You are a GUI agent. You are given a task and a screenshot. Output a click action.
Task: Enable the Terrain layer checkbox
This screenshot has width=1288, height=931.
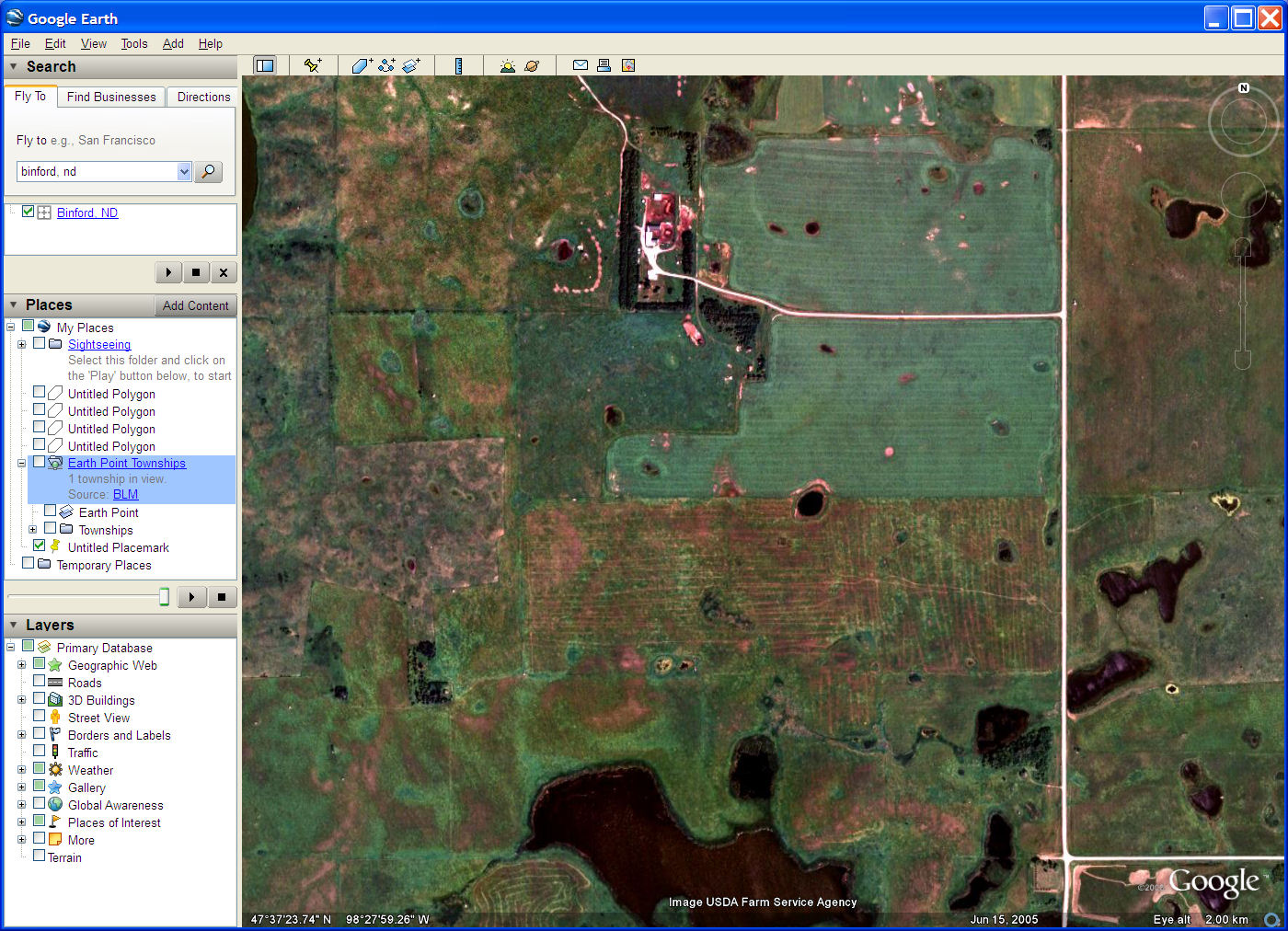click(39, 856)
